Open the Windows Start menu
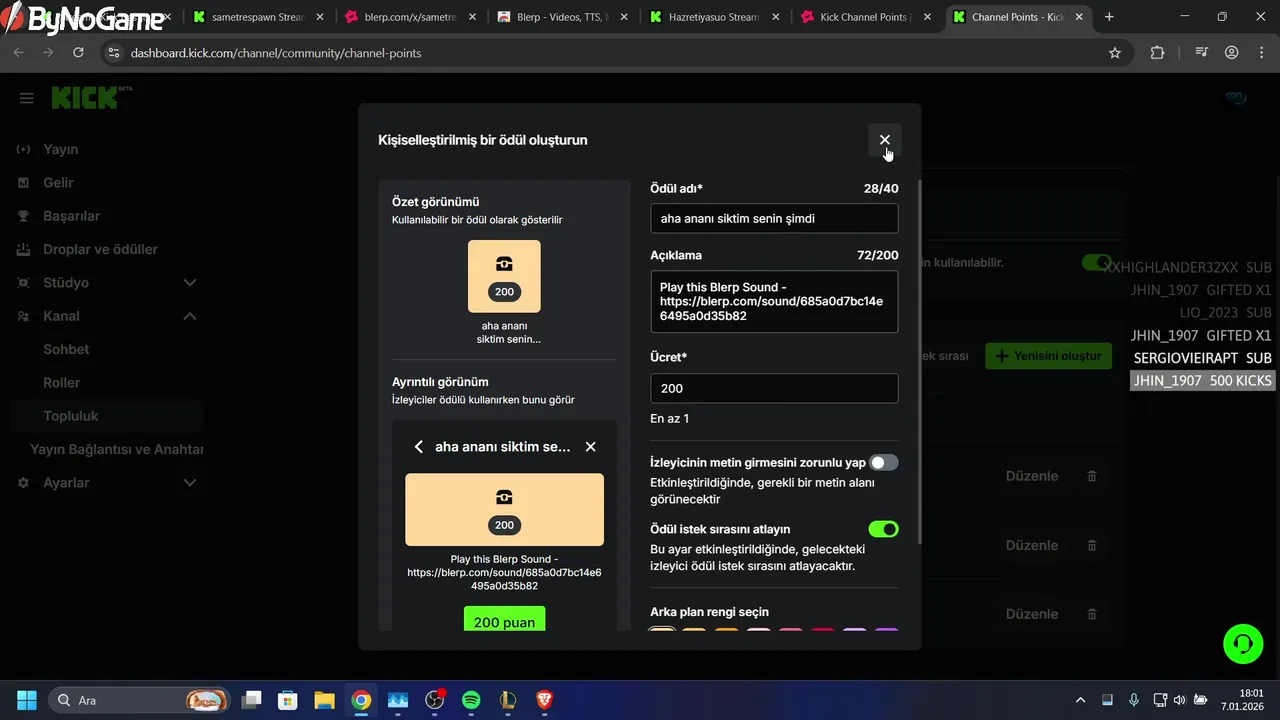 tap(27, 700)
